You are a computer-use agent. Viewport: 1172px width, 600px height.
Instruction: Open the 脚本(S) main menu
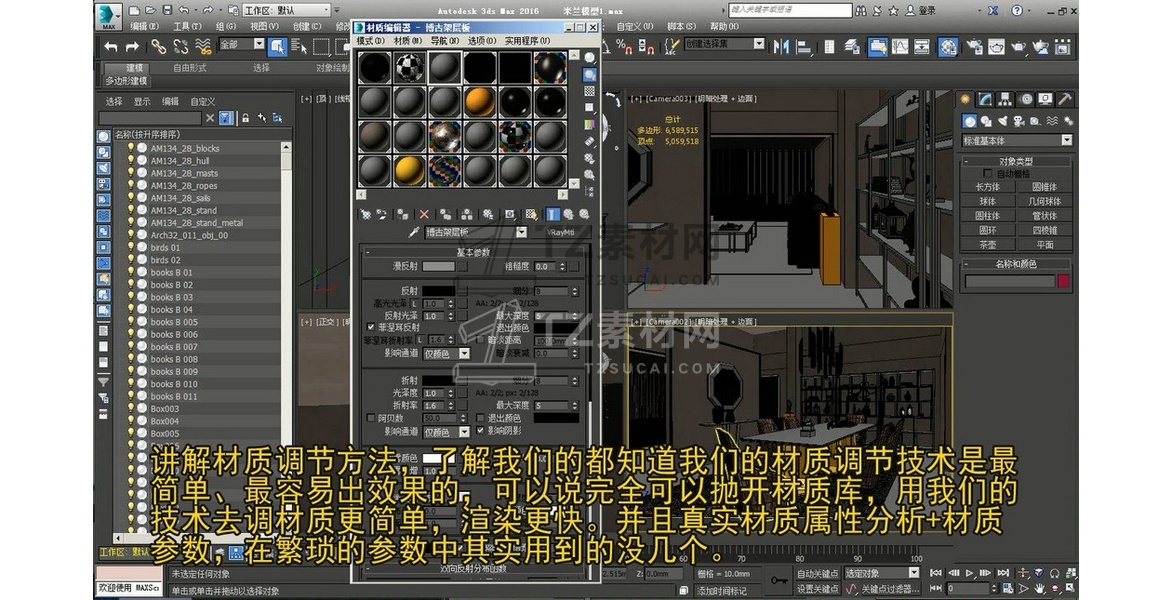[x=682, y=26]
